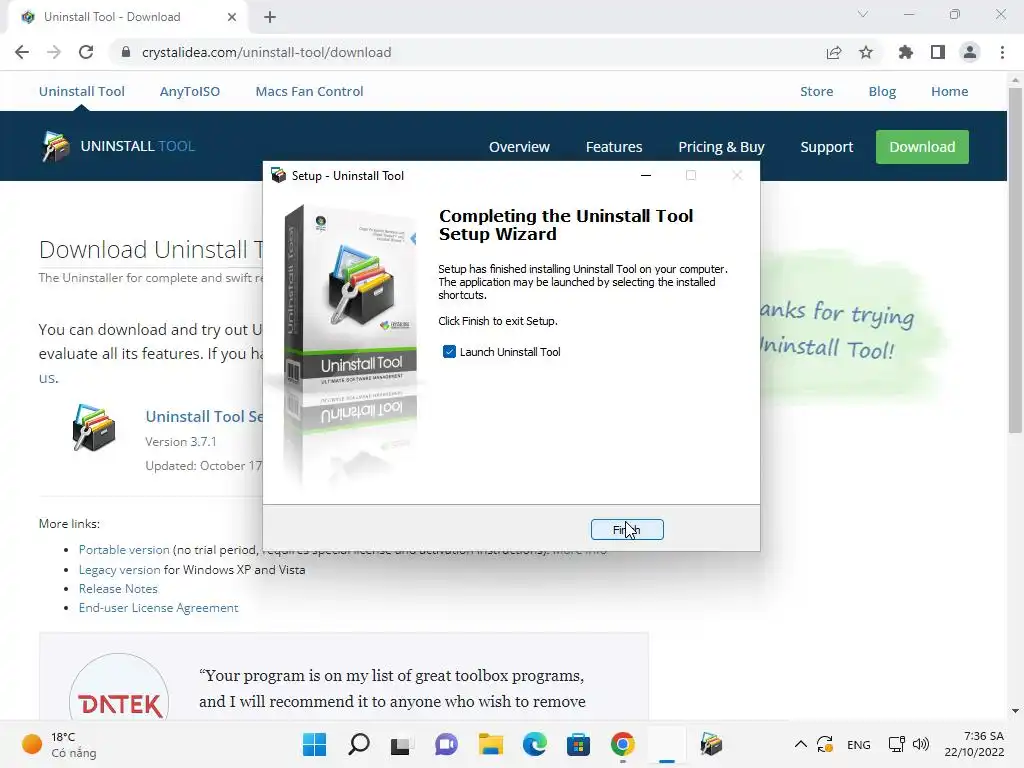
Task: Open the clock showing 7:36 SA
Action: tap(974, 744)
